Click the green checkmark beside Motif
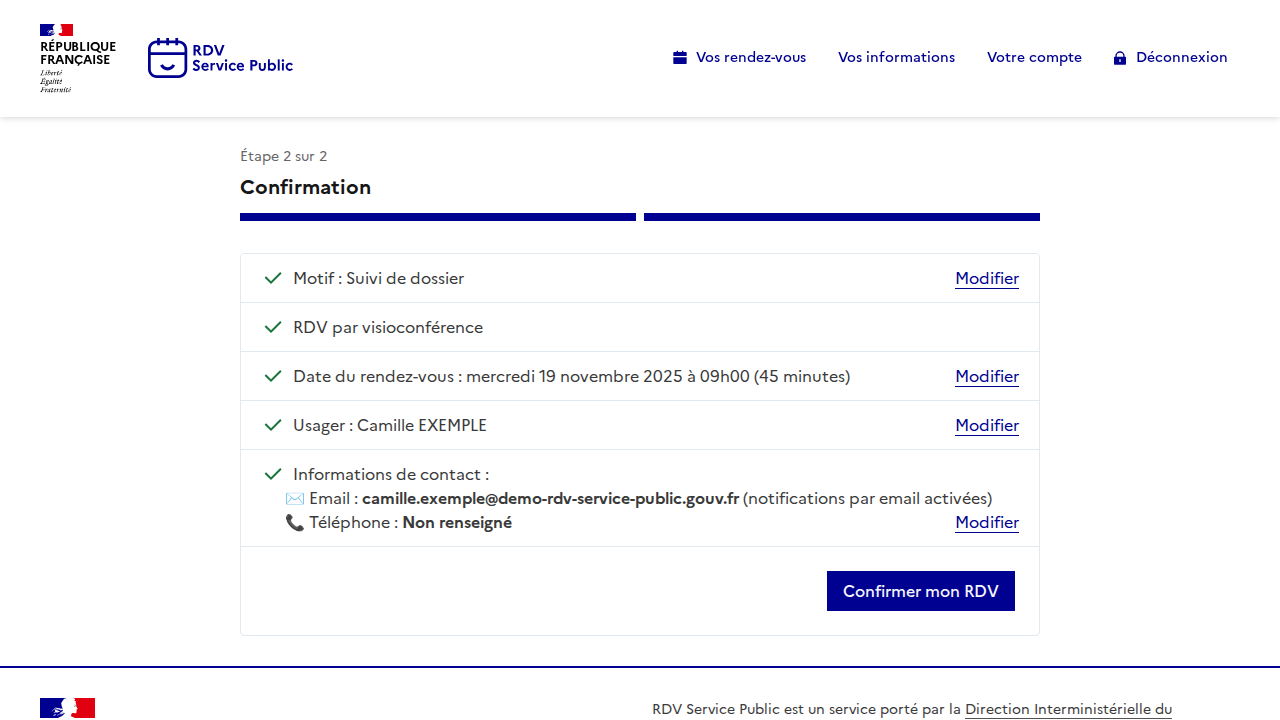The height and width of the screenshot is (720, 1280). click(273, 278)
